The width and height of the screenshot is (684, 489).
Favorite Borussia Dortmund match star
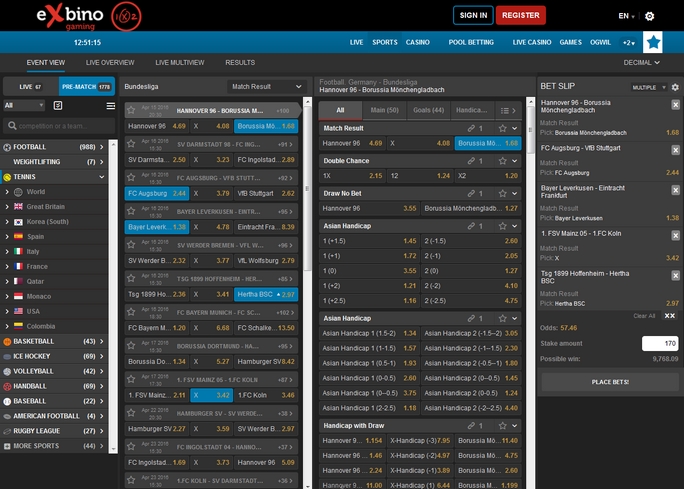131,346
